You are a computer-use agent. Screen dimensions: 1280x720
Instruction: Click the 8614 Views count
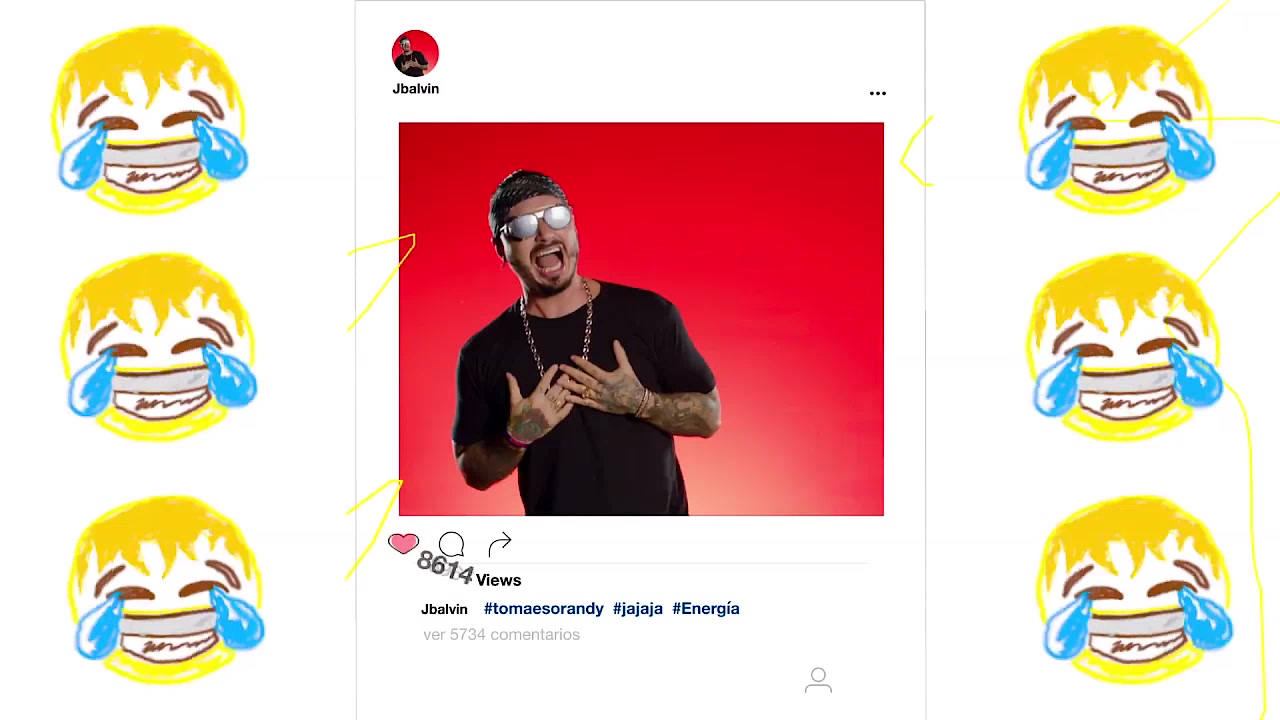(x=469, y=571)
